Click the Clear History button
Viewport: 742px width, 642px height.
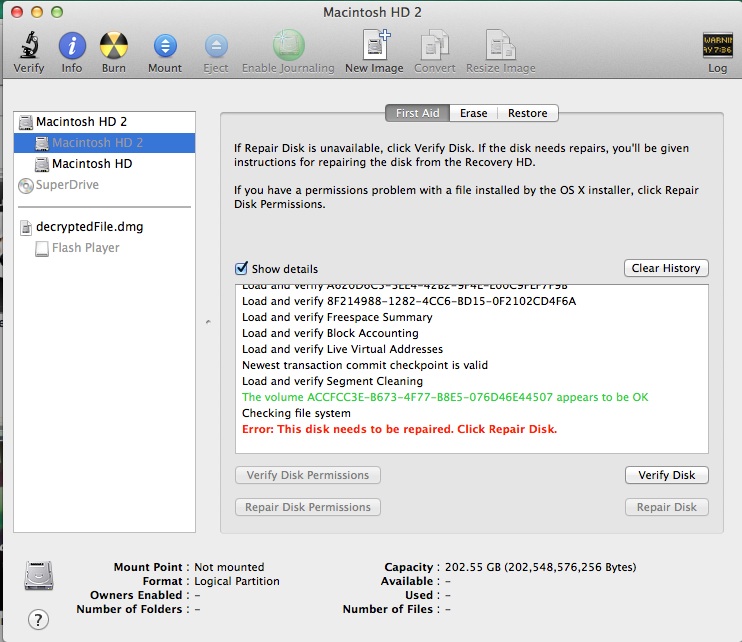pyautogui.click(x=666, y=268)
